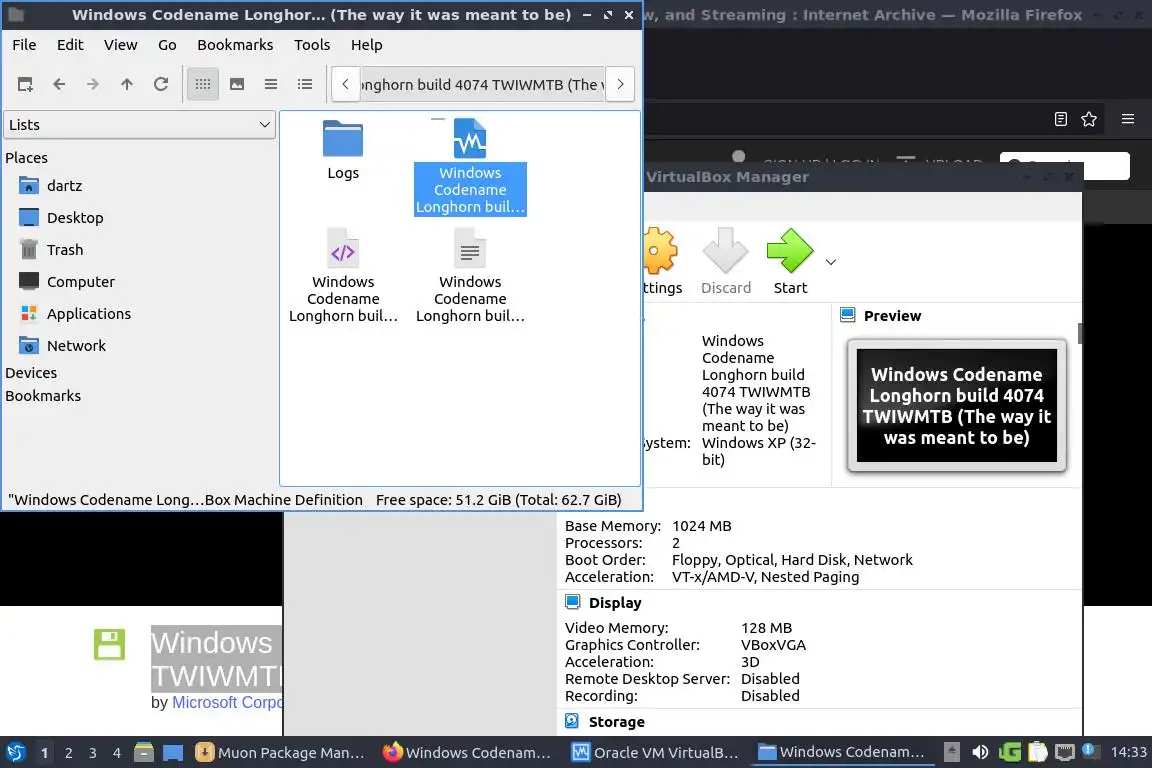Image resolution: width=1152 pixels, height=768 pixels.
Task: Click the network tray icon
Action: (x=1065, y=752)
